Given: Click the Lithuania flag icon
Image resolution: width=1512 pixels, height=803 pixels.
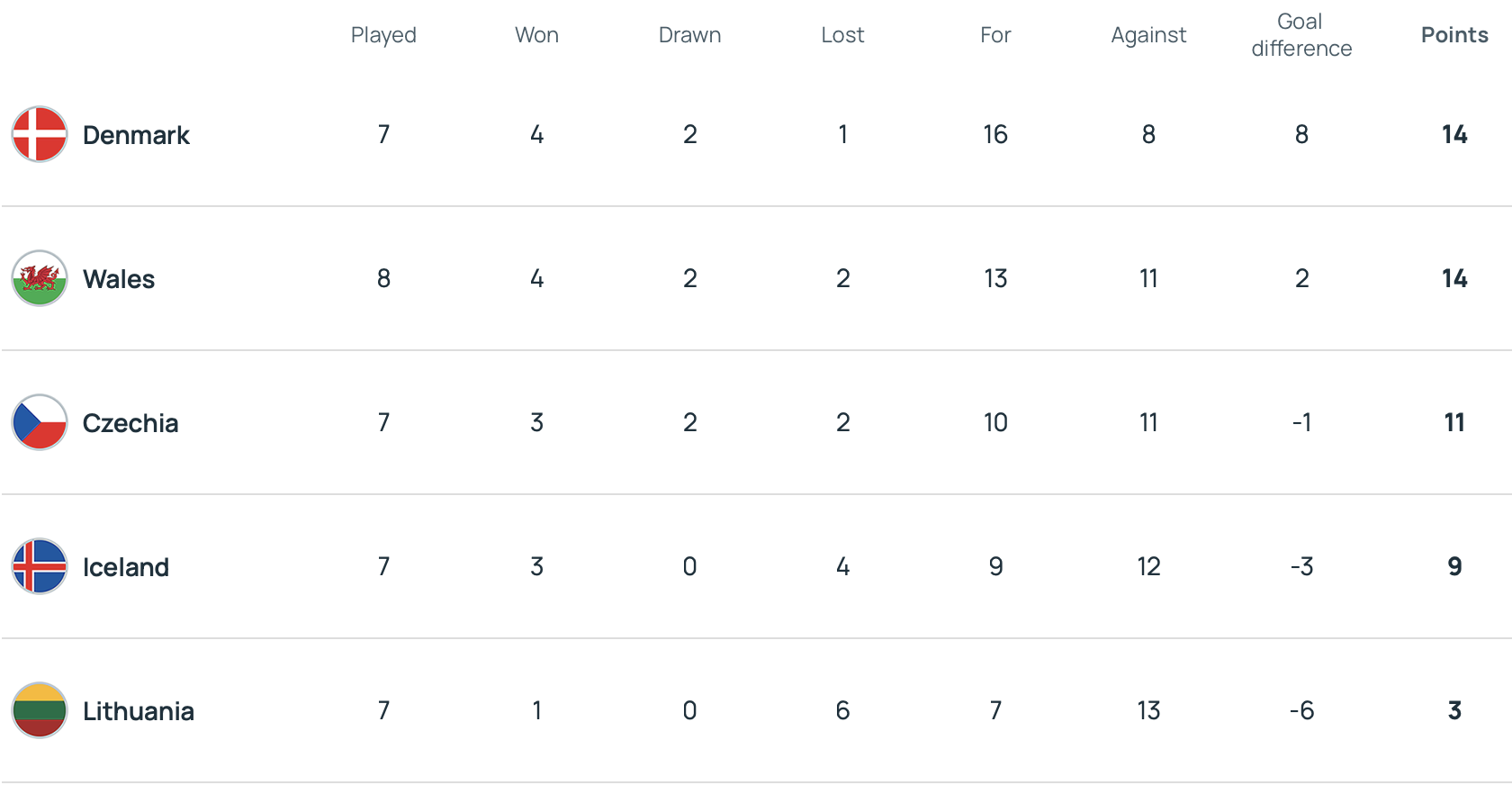Looking at the screenshot, I should pos(40,710).
